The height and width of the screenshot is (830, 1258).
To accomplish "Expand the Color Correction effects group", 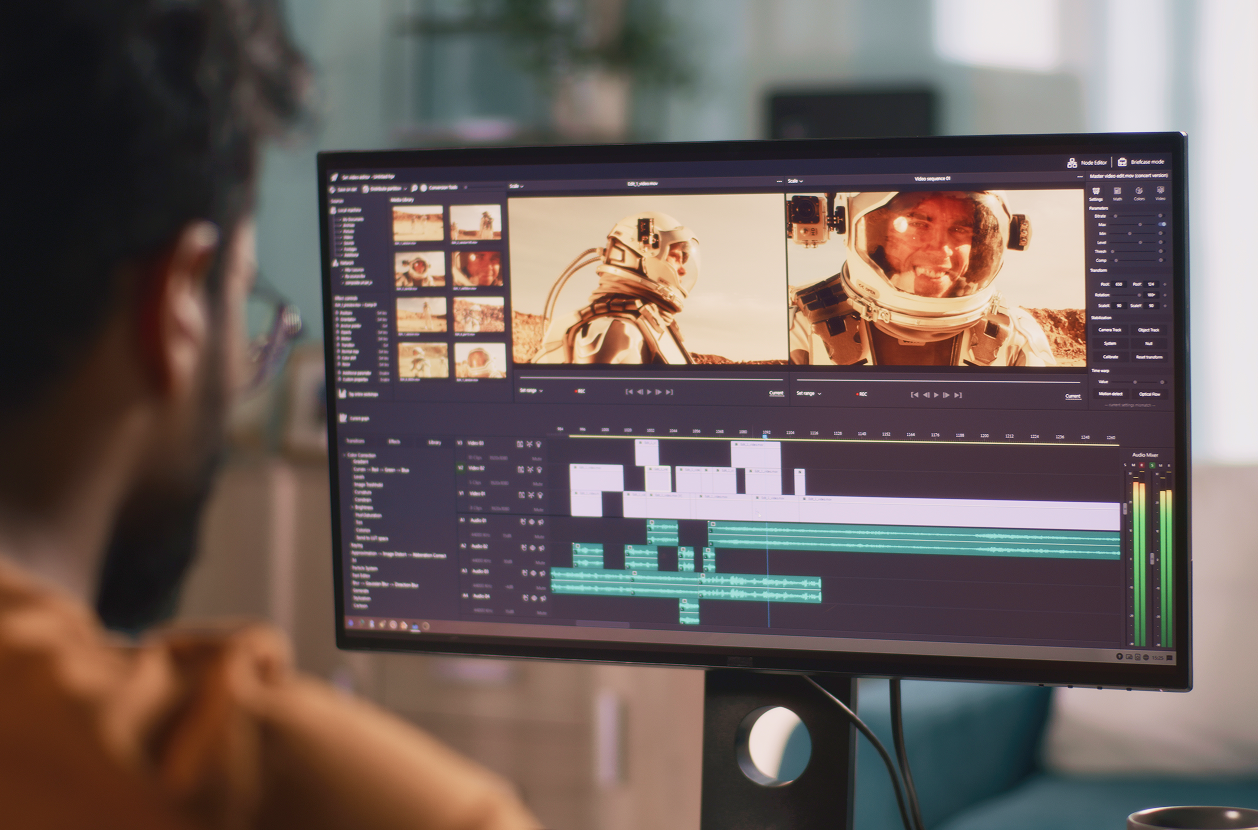I will (x=347, y=455).
